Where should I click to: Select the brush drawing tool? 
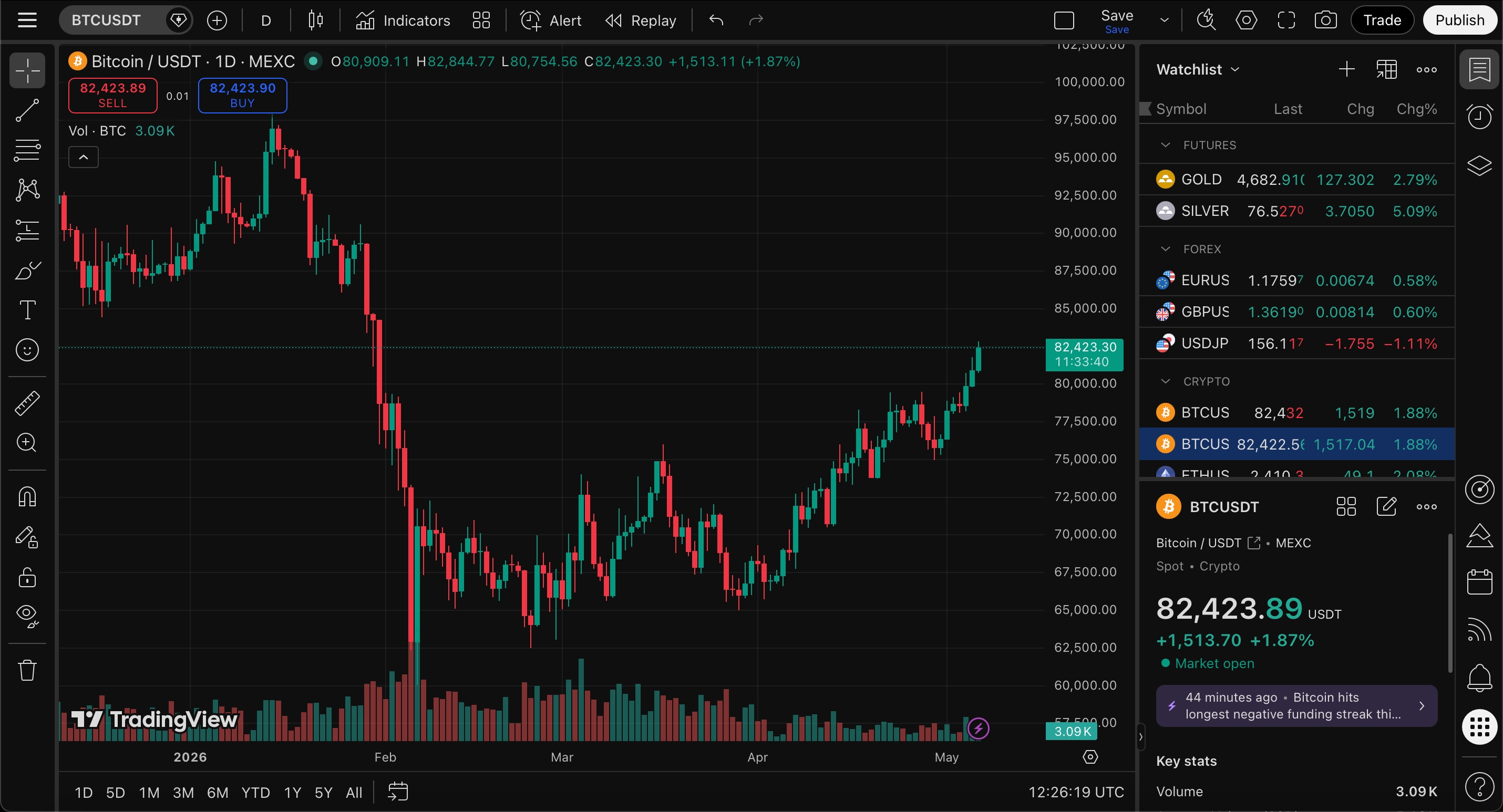(x=27, y=270)
